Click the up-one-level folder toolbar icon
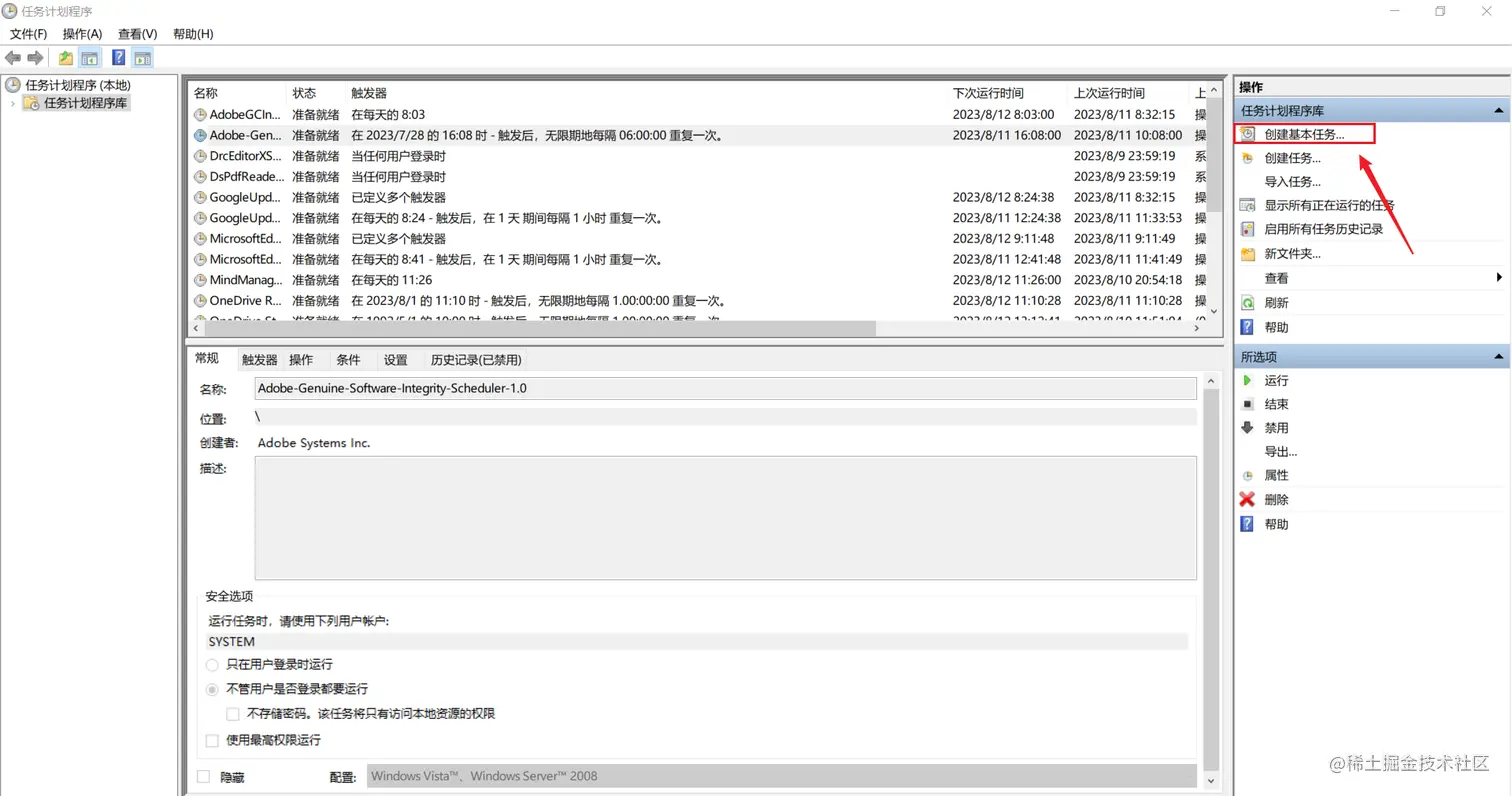The width and height of the screenshot is (1512, 796). 65,58
